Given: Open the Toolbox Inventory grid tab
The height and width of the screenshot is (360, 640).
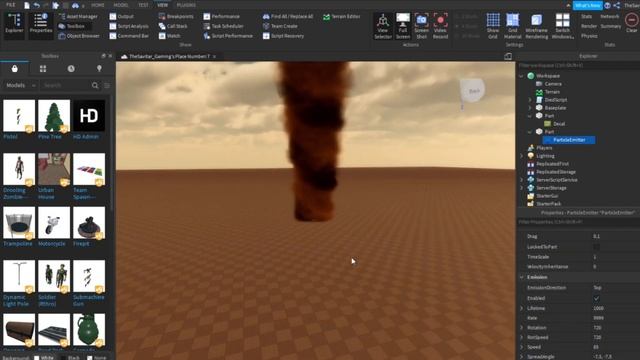Looking at the screenshot, I should (x=43, y=69).
